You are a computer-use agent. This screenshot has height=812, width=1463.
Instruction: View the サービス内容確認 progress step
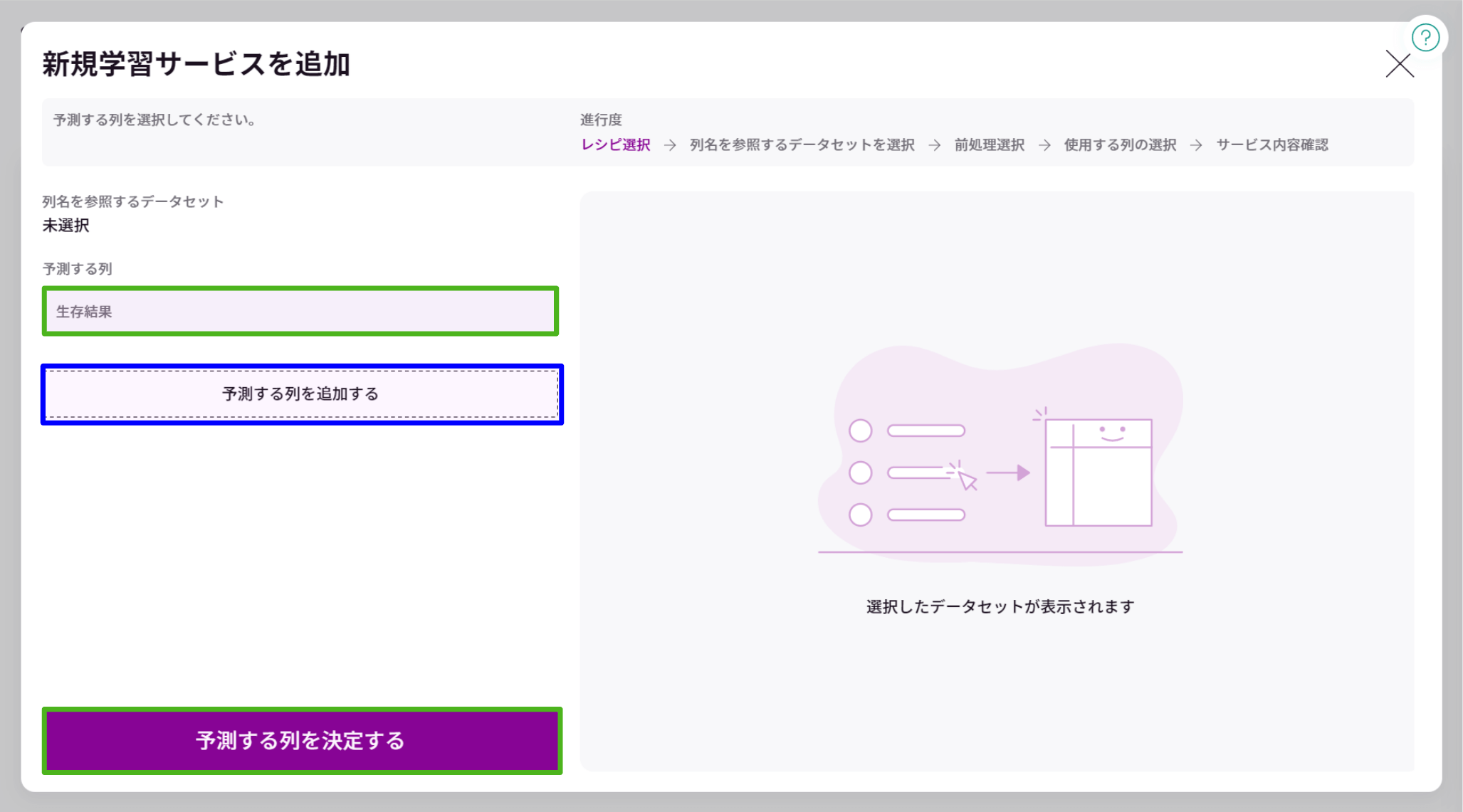coord(1274,144)
